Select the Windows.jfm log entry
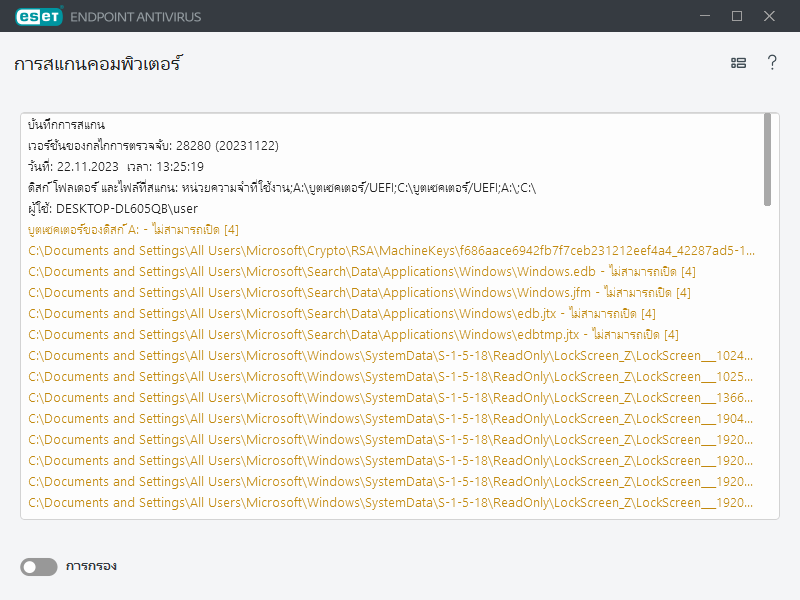The height and width of the screenshot is (600, 800). pyautogui.click(x=359, y=292)
